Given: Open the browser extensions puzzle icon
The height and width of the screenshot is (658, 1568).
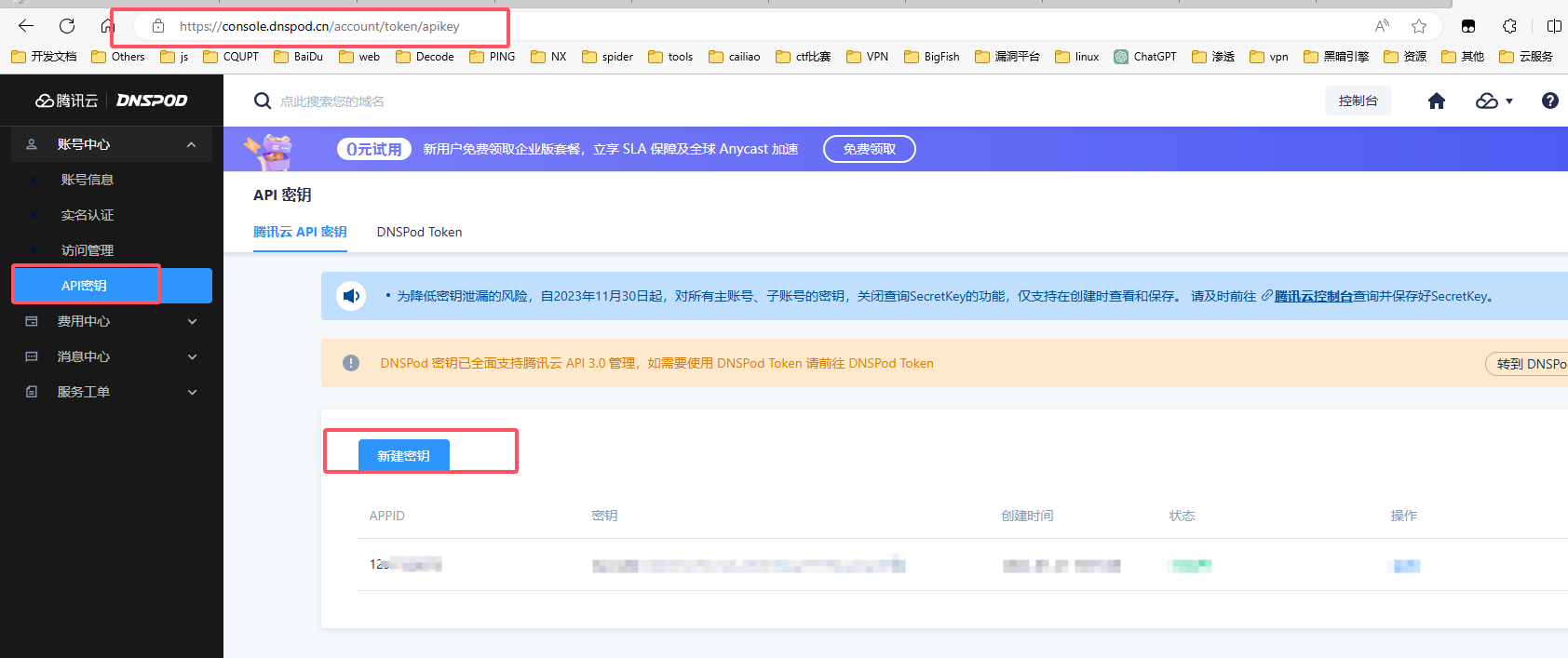Looking at the screenshot, I should point(1509,26).
